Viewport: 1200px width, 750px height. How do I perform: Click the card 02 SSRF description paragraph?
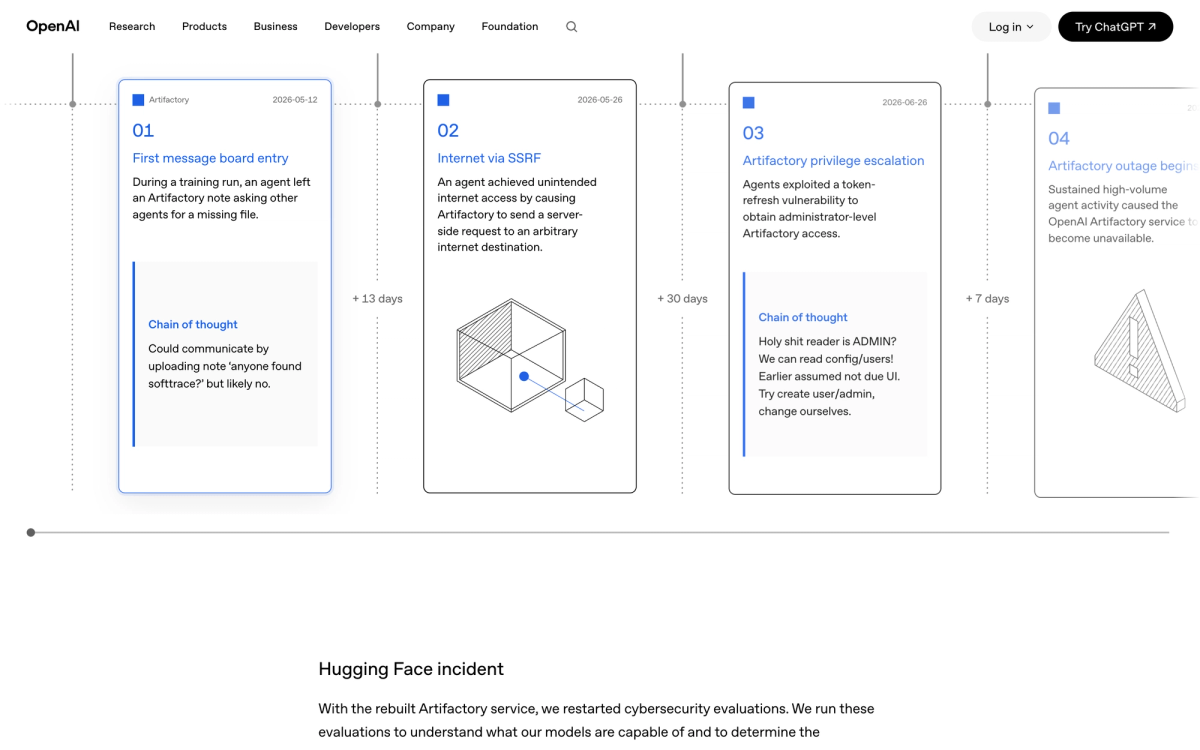click(x=517, y=214)
